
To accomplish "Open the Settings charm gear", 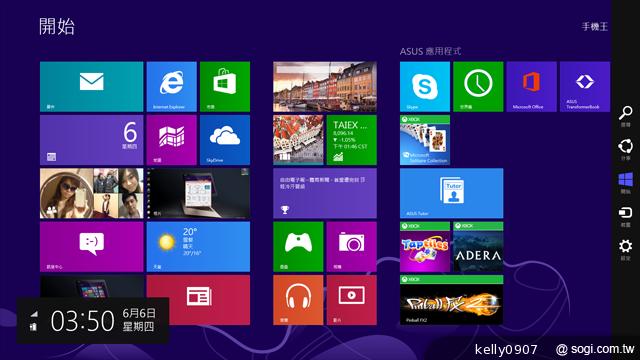I will tap(625, 250).
